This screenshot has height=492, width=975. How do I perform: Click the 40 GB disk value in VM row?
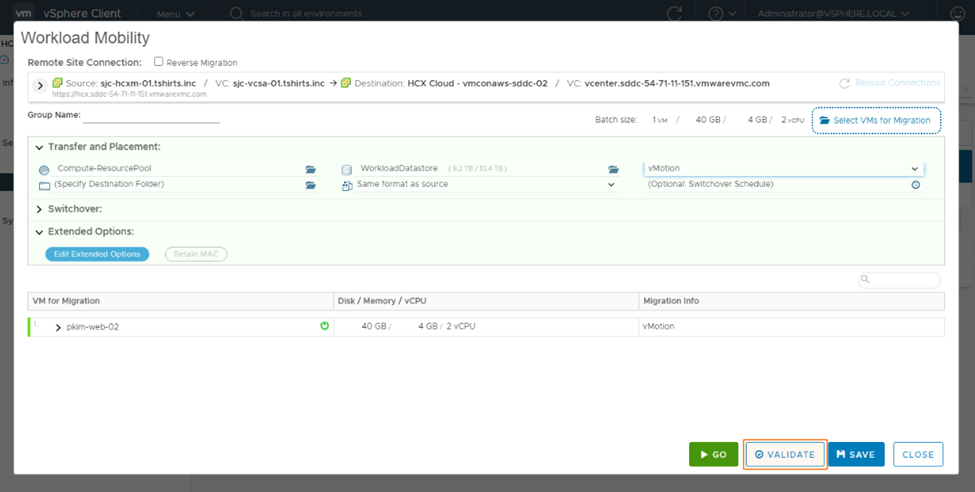click(374, 327)
